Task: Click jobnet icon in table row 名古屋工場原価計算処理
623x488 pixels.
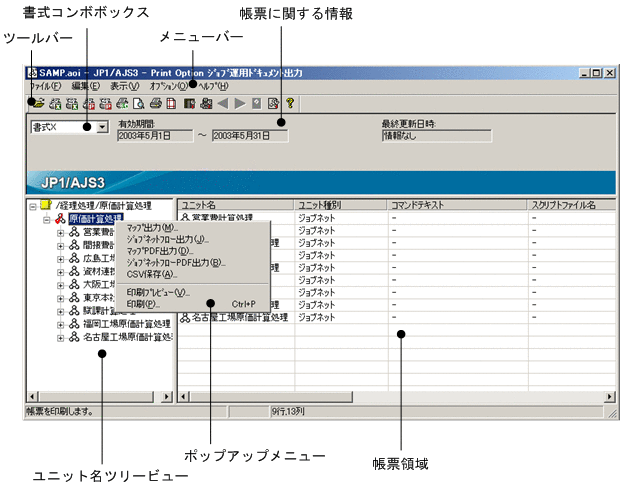Action: [x=185, y=317]
